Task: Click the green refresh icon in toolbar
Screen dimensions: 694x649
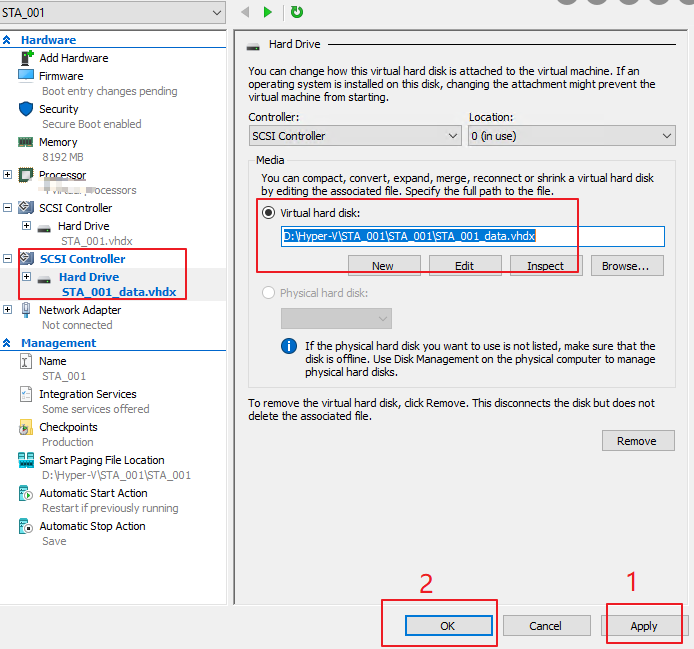Action: point(297,12)
